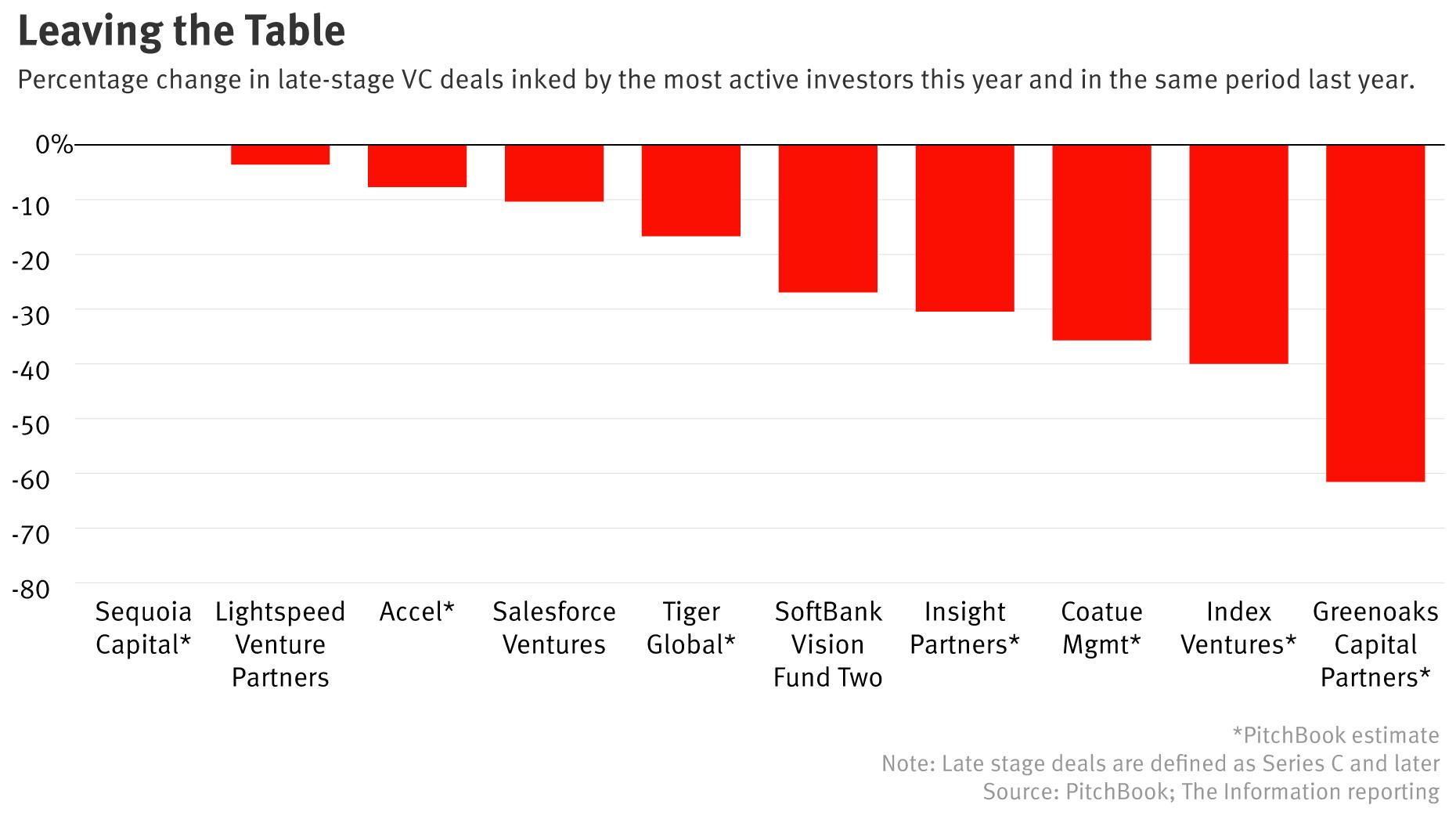The height and width of the screenshot is (819, 1456).
Task: Click the Lightspeed Venture Partners bar
Action: (x=280, y=155)
